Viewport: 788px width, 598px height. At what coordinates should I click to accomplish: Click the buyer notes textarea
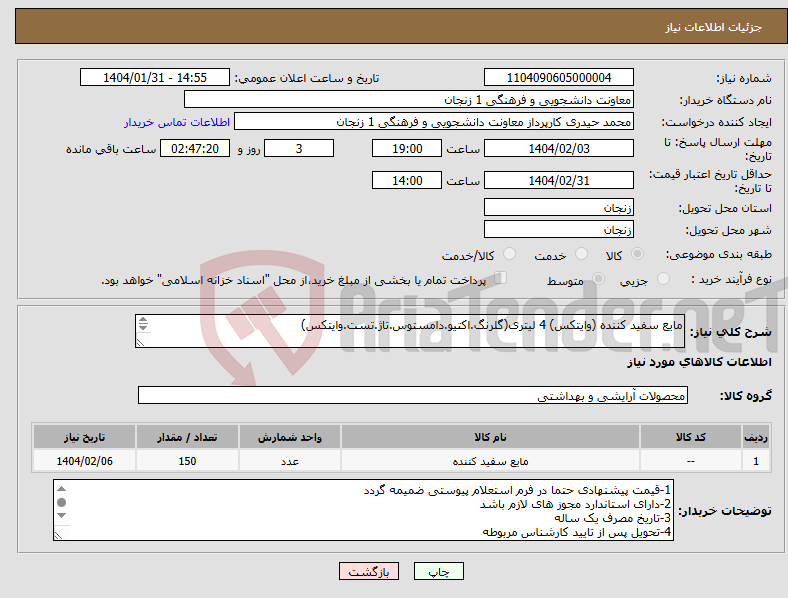pyautogui.click(x=363, y=510)
